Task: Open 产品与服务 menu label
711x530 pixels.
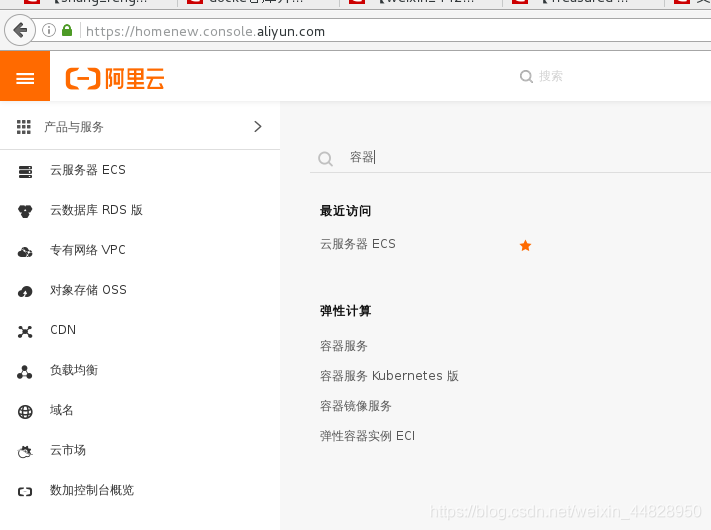Action: point(74,127)
